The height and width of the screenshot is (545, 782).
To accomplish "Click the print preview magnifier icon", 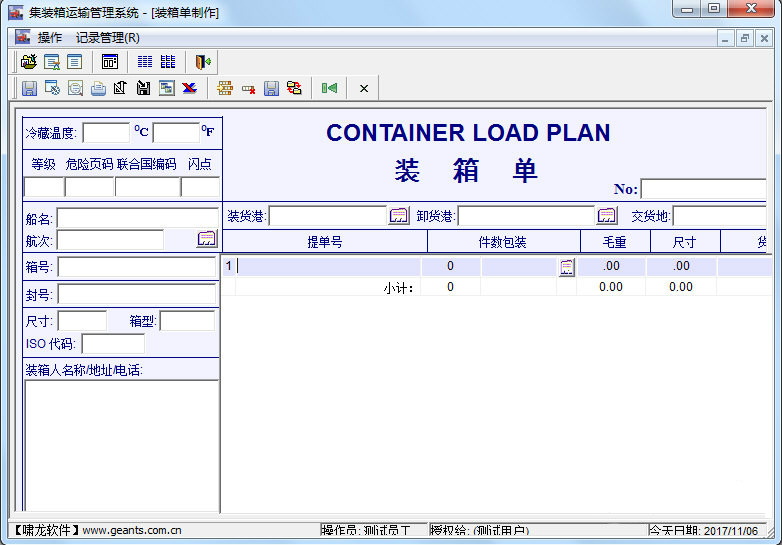I will click(75, 88).
